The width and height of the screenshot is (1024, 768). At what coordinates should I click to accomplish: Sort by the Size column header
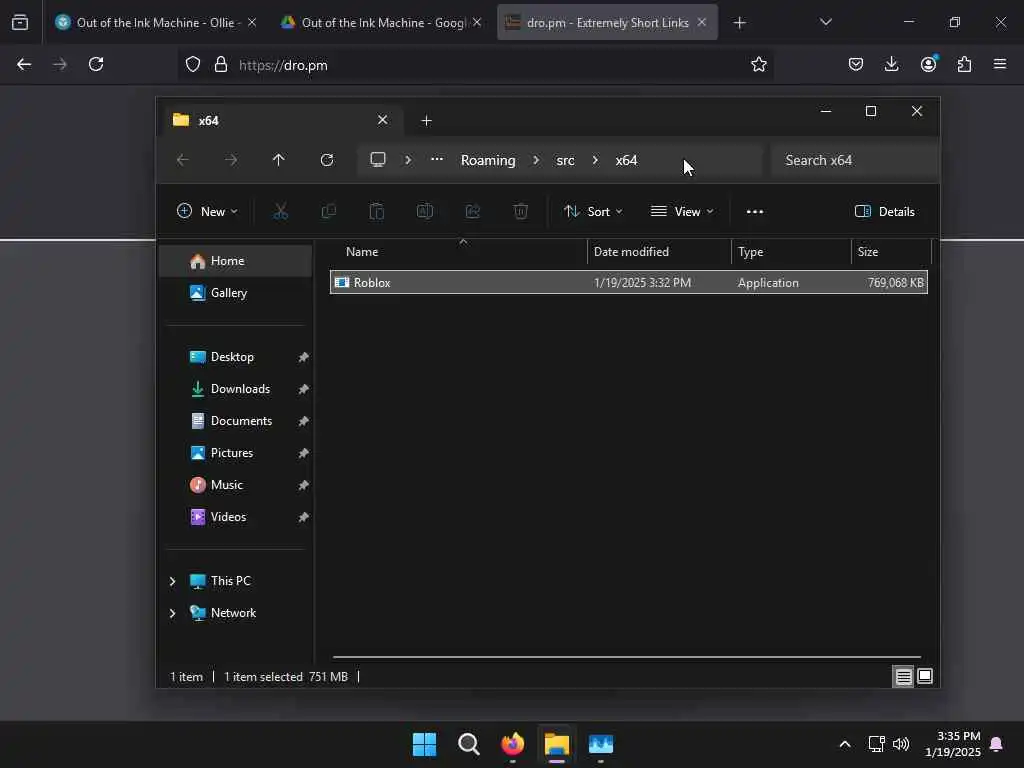pos(891,251)
